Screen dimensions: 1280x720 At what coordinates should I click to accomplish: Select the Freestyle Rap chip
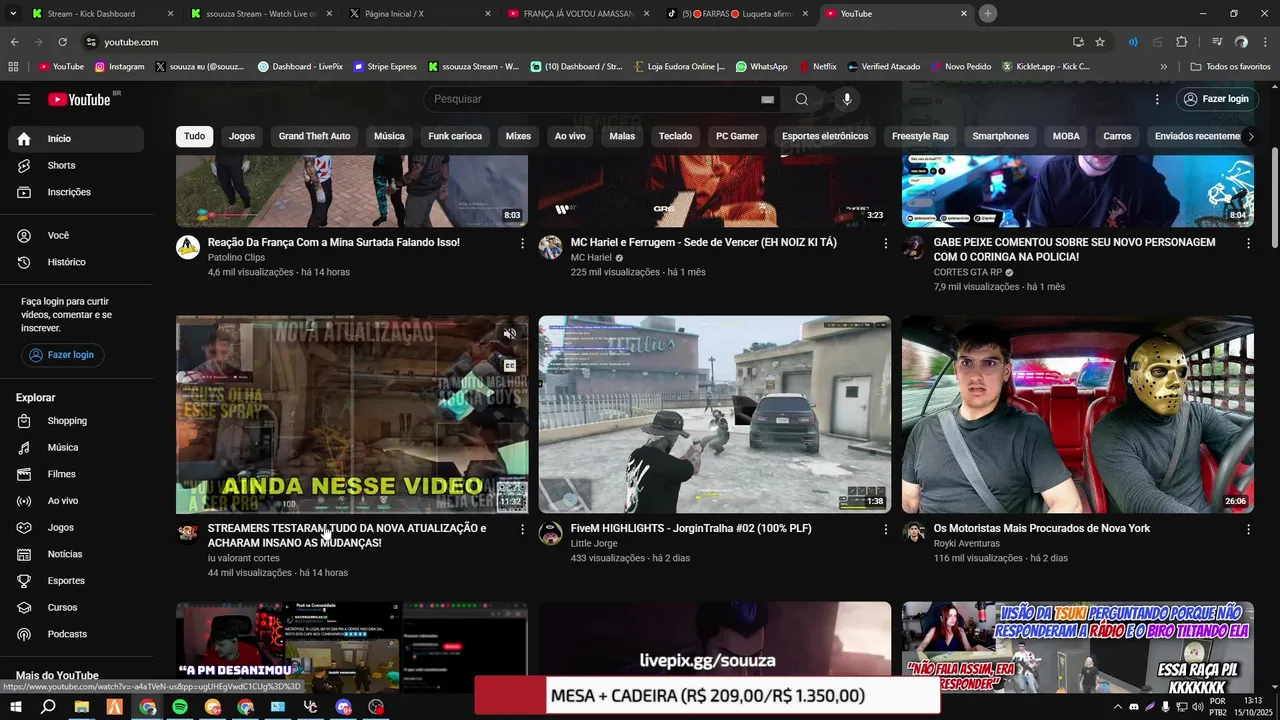click(920, 136)
